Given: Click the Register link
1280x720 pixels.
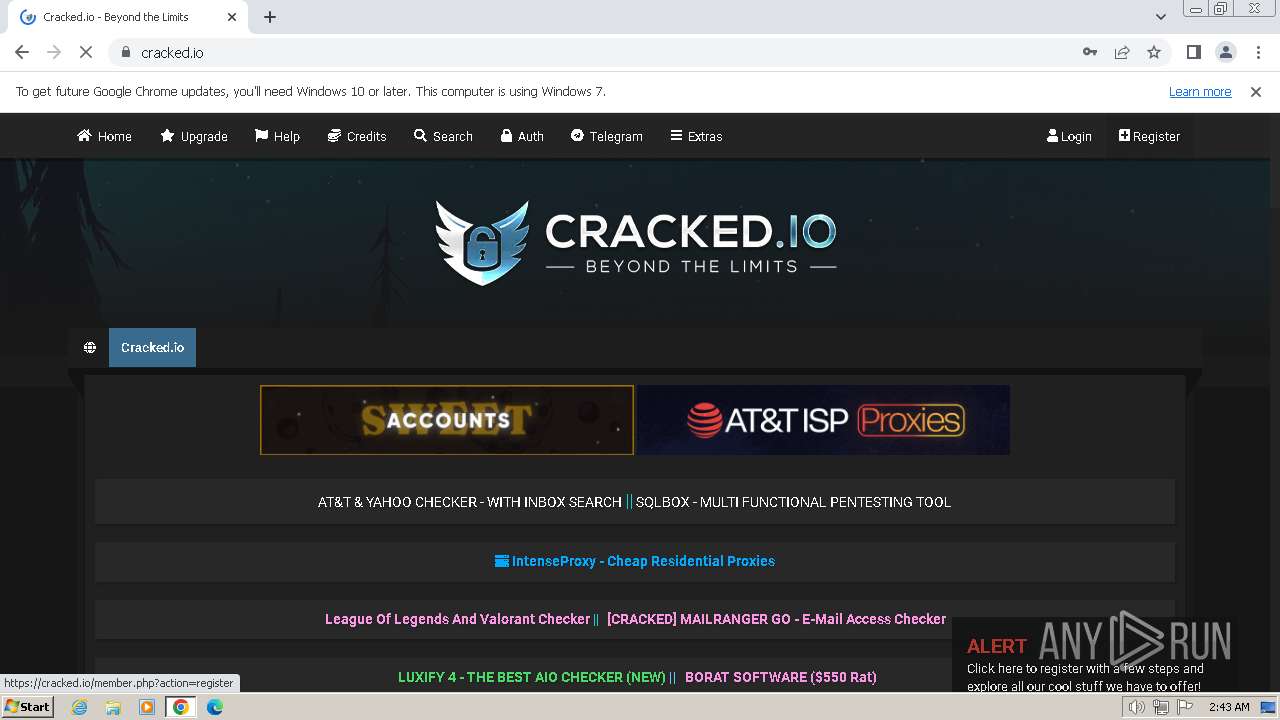Looking at the screenshot, I should [x=1149, y=136].
